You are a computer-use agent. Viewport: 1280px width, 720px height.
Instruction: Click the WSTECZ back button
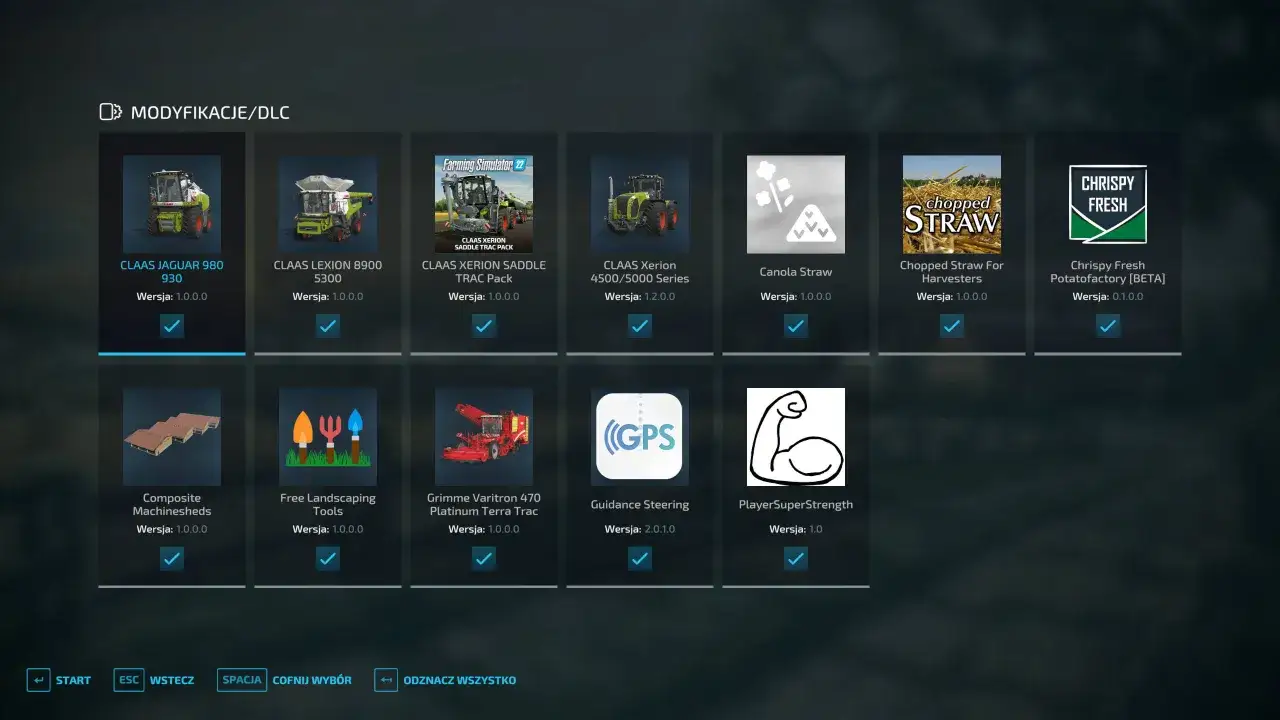(155, 680)
